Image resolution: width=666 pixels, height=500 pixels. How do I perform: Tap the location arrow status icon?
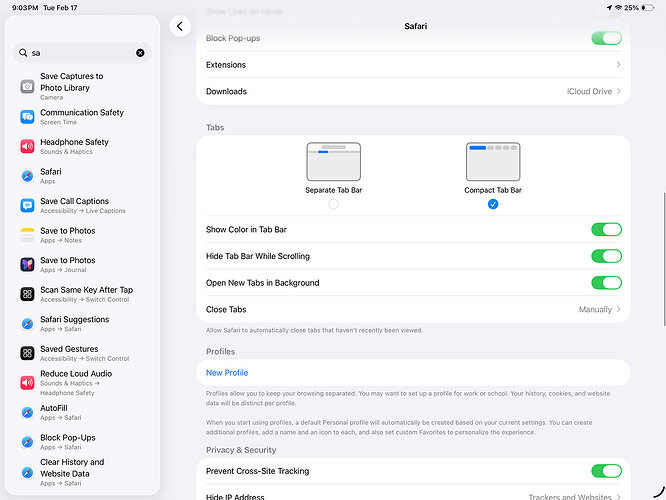(609, 8)
